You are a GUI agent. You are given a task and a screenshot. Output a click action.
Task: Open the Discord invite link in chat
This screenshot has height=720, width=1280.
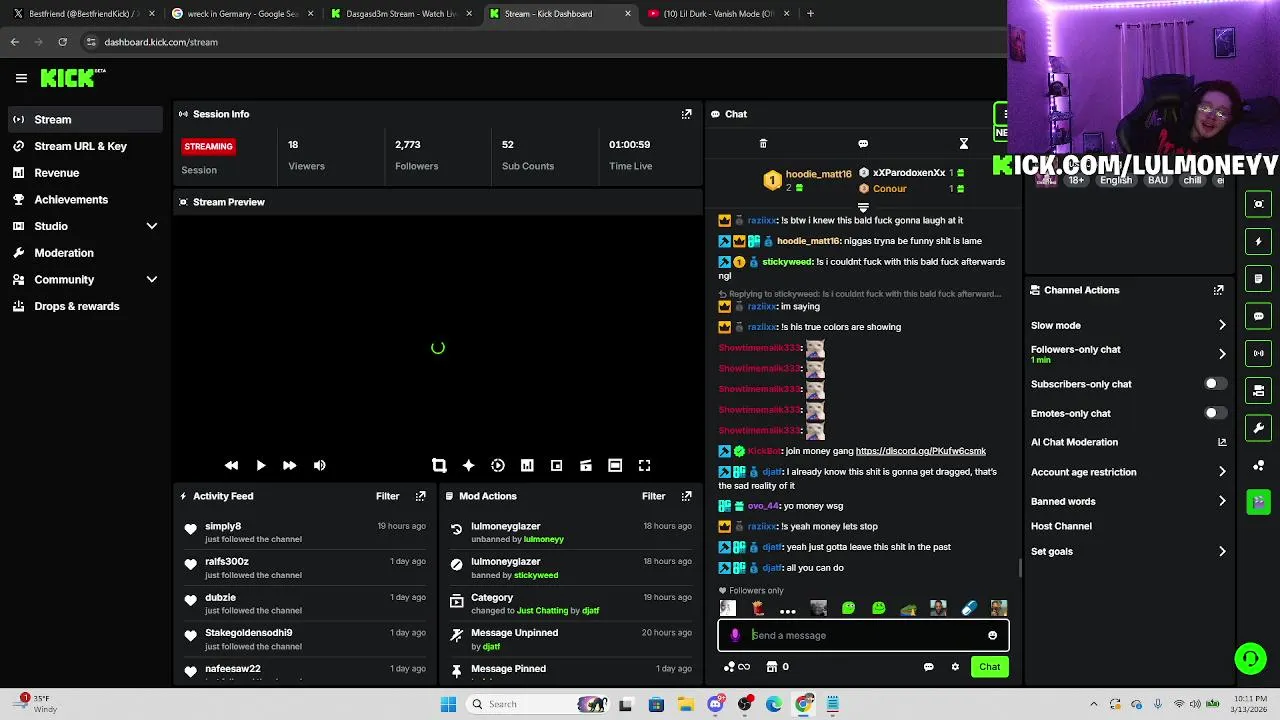(920, 451)
